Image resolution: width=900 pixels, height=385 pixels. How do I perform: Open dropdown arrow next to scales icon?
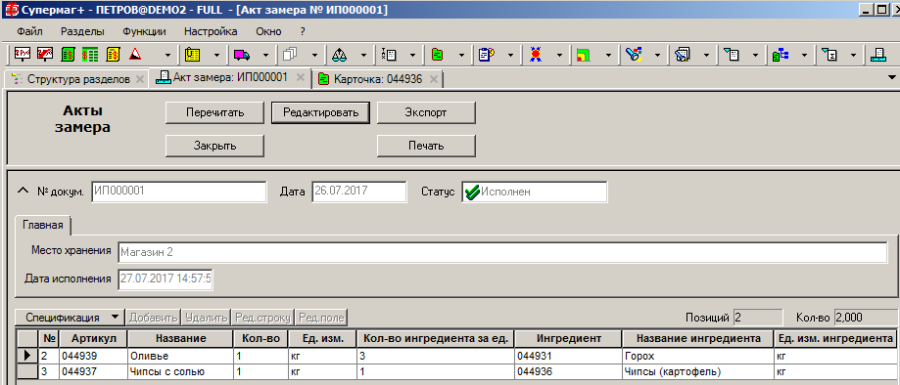364,55
